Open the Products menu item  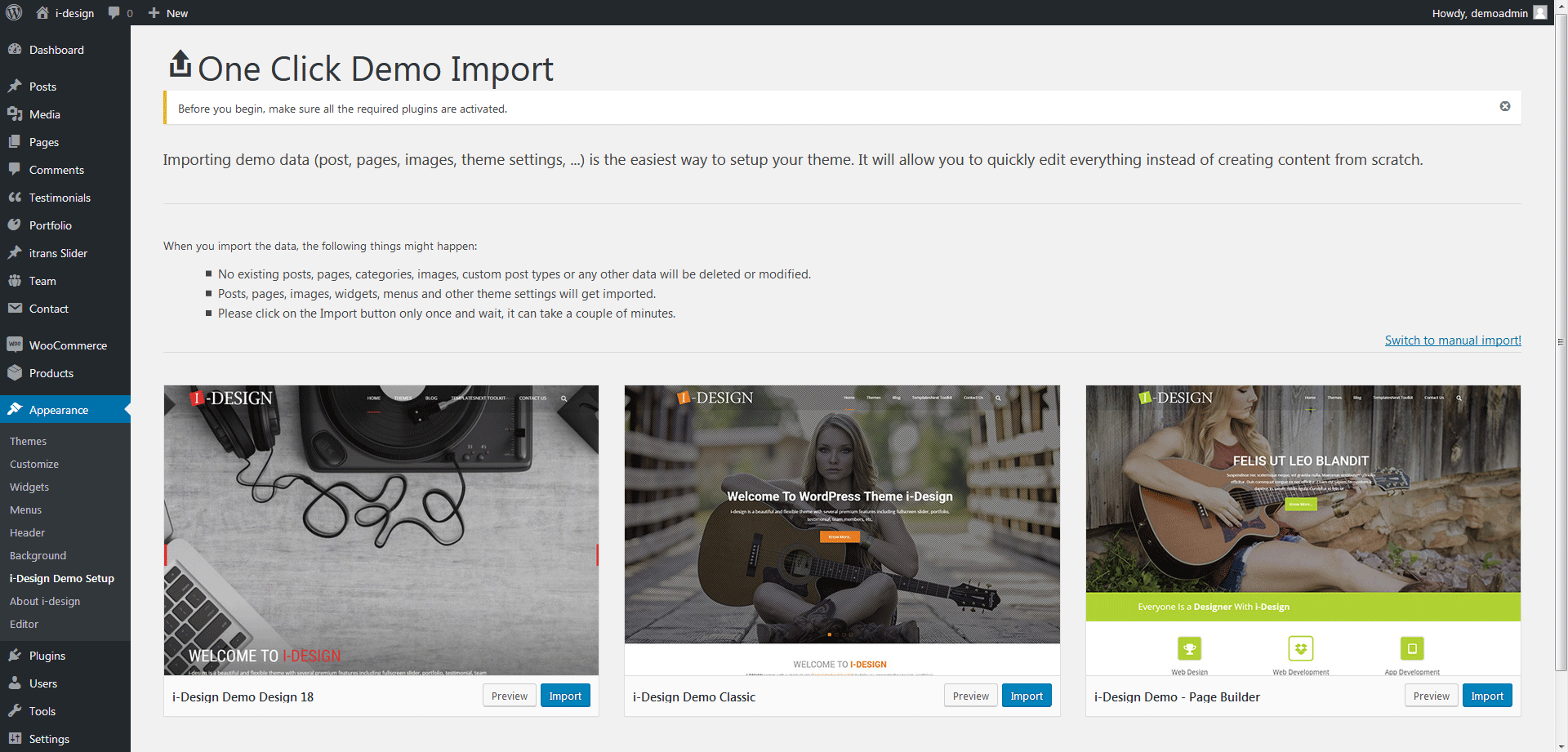[x=51, y=373]
